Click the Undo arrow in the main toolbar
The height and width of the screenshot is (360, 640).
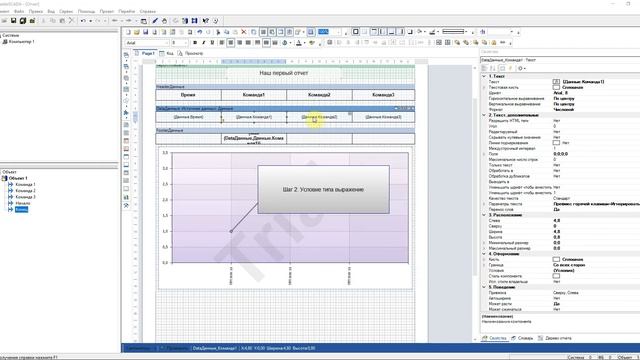83,20
